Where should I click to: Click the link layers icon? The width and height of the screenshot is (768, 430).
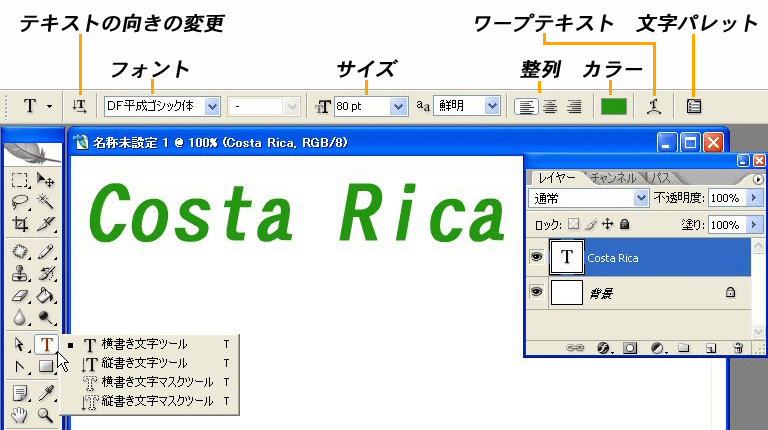575,348
